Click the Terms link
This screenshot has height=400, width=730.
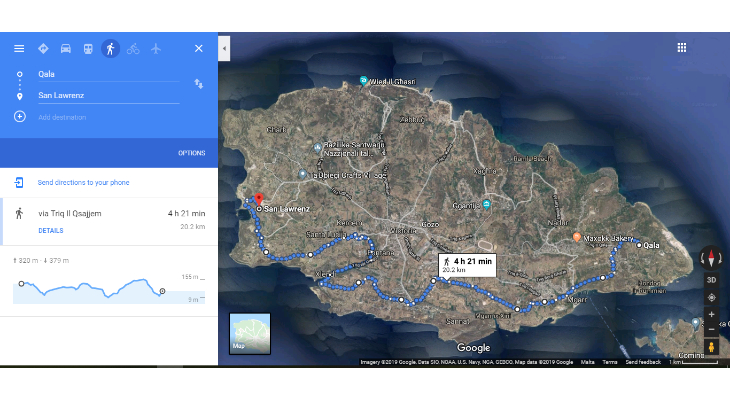coord(609,362)
